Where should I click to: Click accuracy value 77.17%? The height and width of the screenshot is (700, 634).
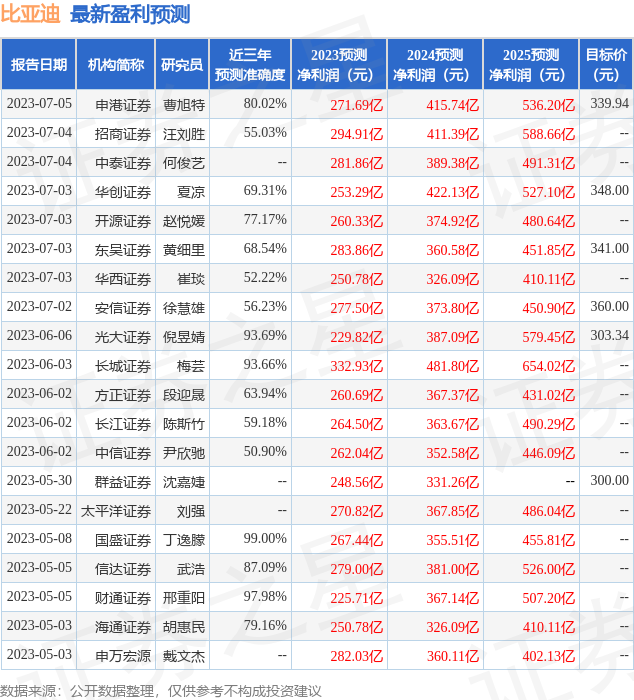[265, 220]
